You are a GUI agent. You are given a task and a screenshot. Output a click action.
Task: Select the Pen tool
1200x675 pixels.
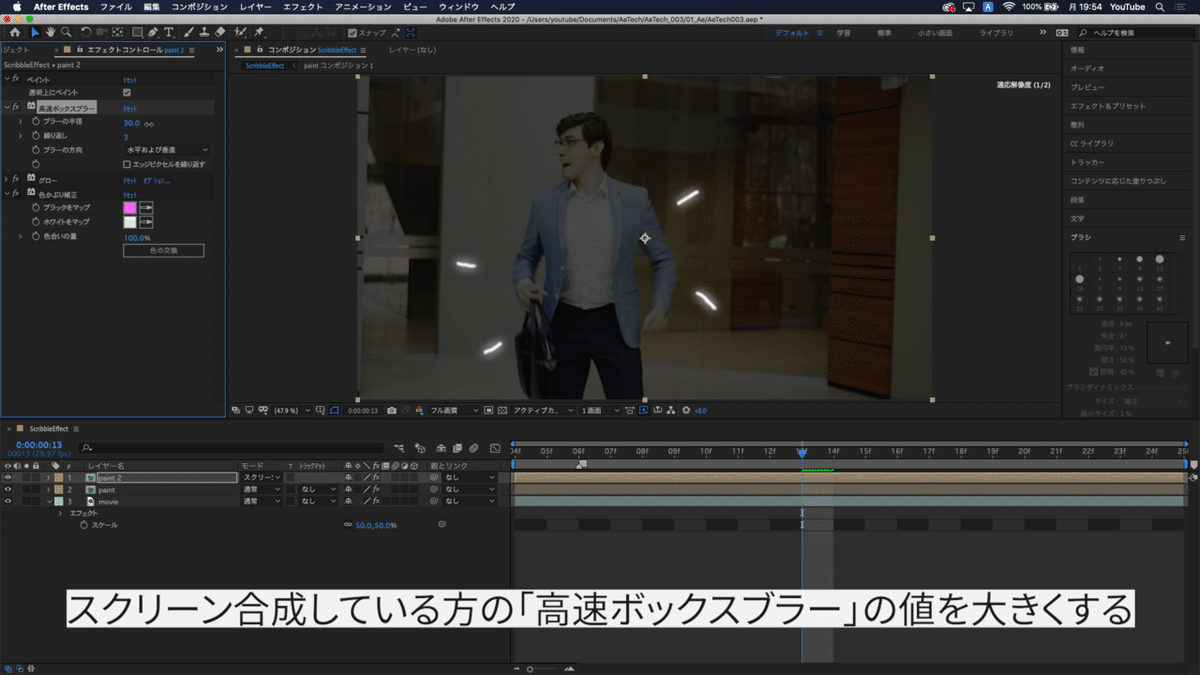point(153,32)
